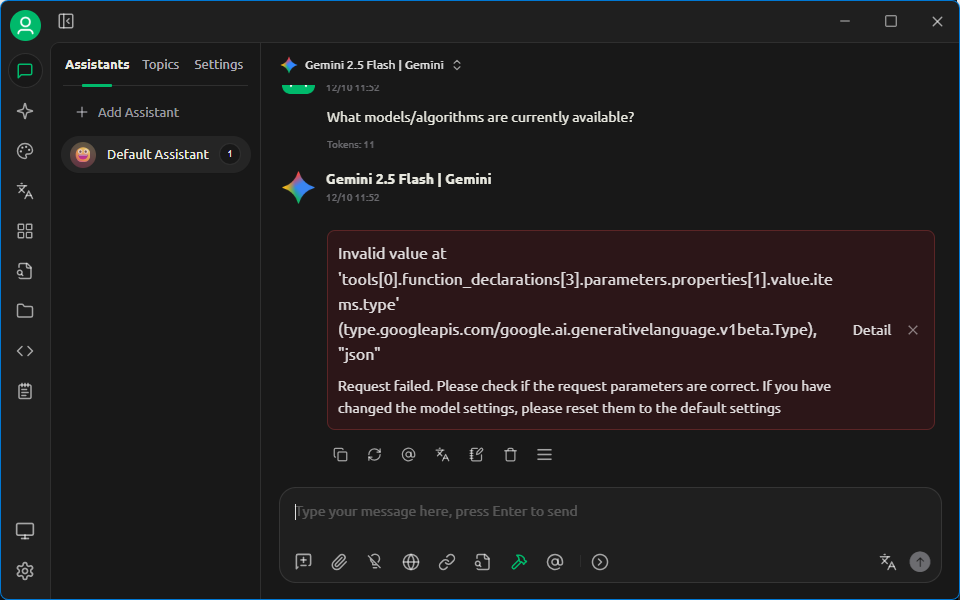This screenshot has height=600, width=960.
Task: Open the Paintings palette icon in sidebar
Action: pyautogui.click(x=25, y=151)
